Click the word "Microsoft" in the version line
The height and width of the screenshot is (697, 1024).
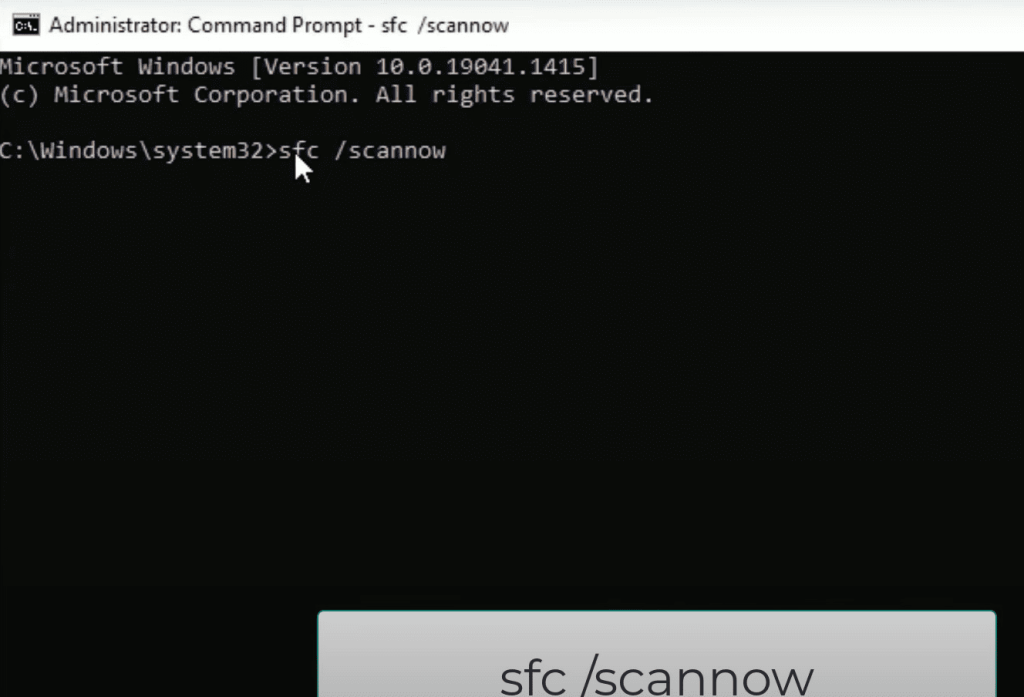click(61, 67)
